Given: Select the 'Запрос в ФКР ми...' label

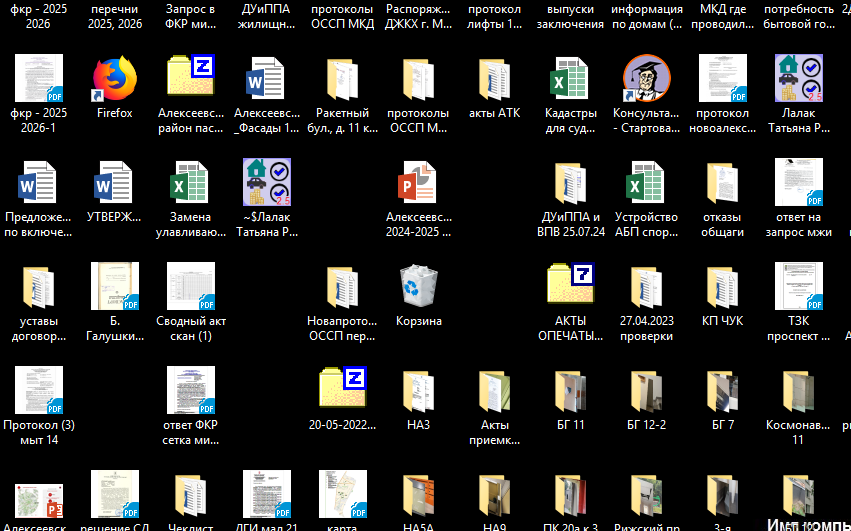Looking at the screenshot, I should [x=190, y=16].
